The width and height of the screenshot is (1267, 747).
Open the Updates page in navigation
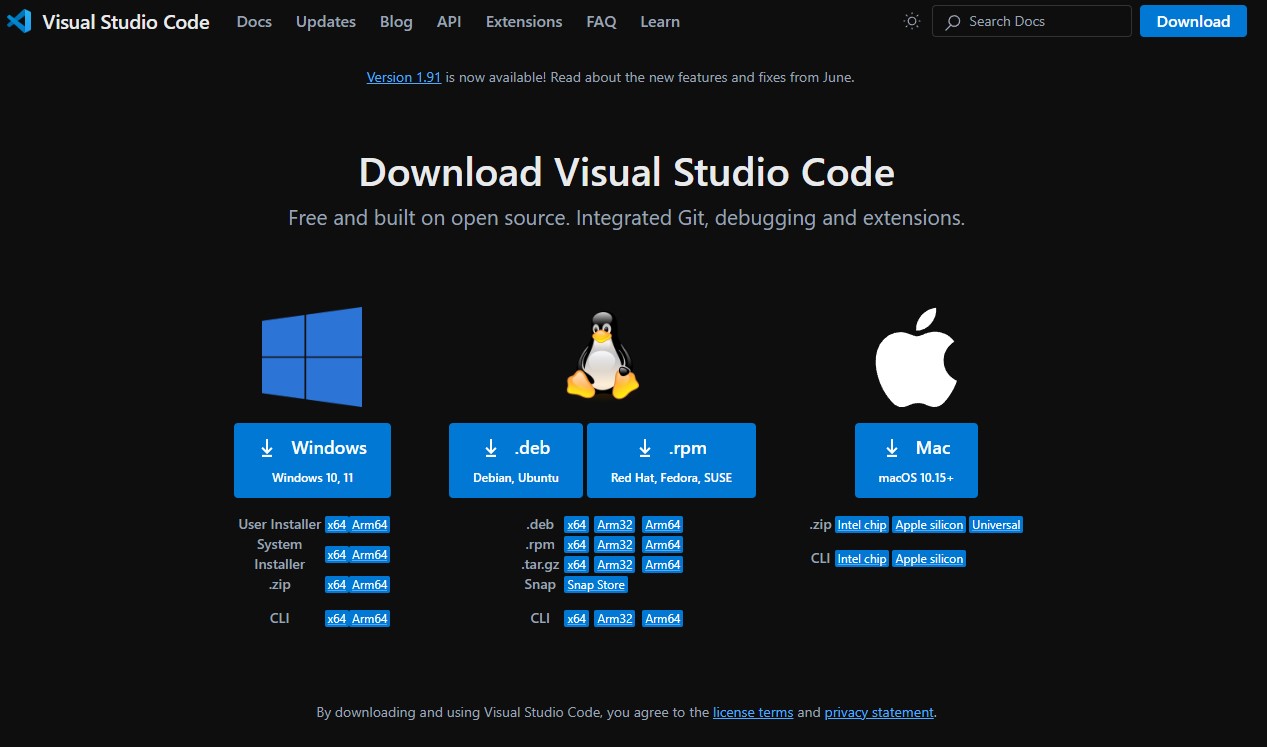tap(326, 21)
